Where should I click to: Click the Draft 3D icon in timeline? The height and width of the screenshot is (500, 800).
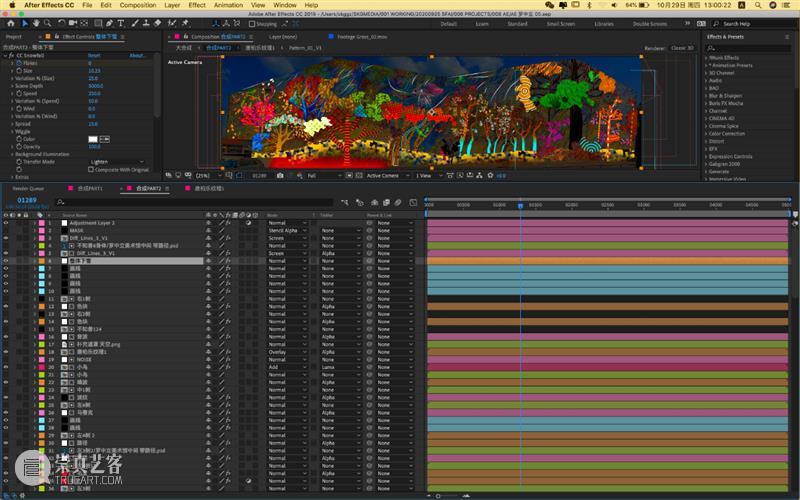point(359,203)
